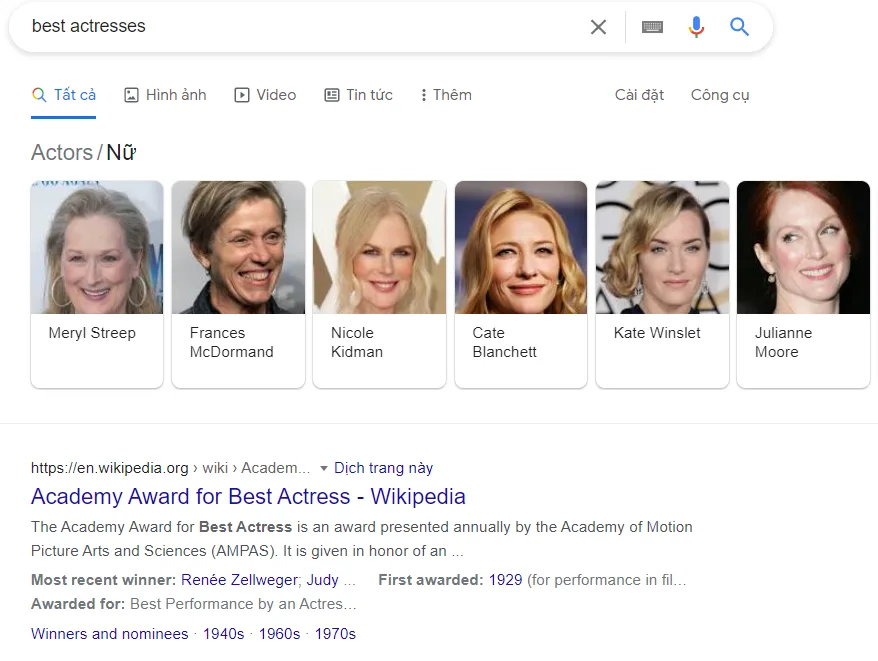Click the 'Meryl Streep' name label

pos(92,333)
